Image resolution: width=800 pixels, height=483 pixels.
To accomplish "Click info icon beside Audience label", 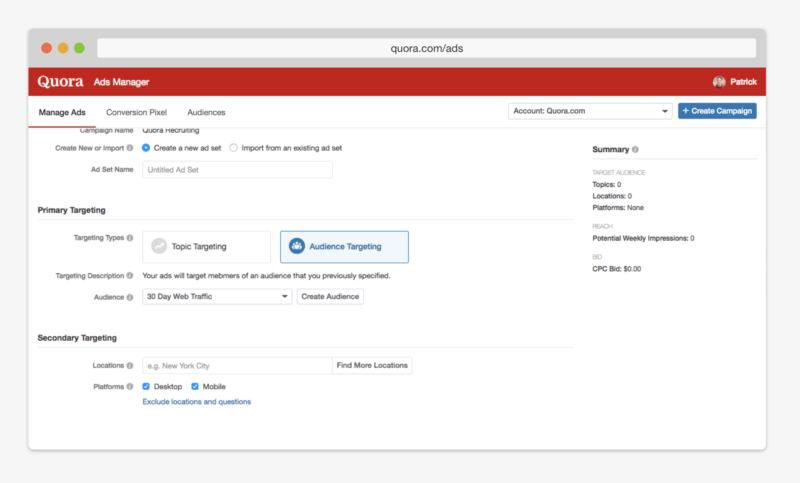I will (x=130, y=297).
